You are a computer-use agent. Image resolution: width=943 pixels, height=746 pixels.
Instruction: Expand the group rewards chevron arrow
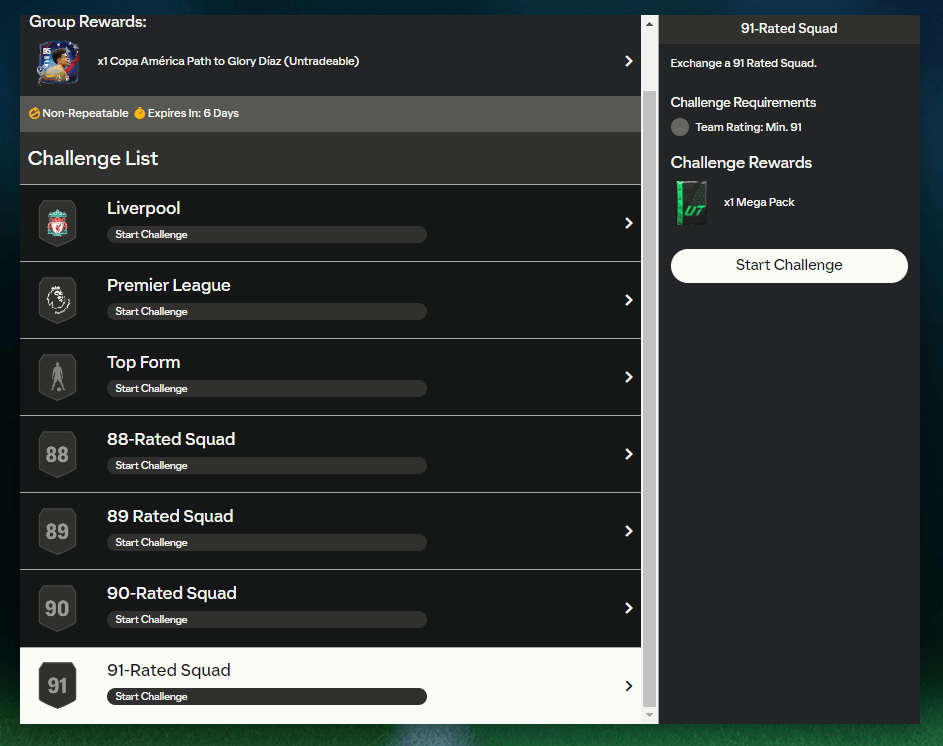click(628, 61)
